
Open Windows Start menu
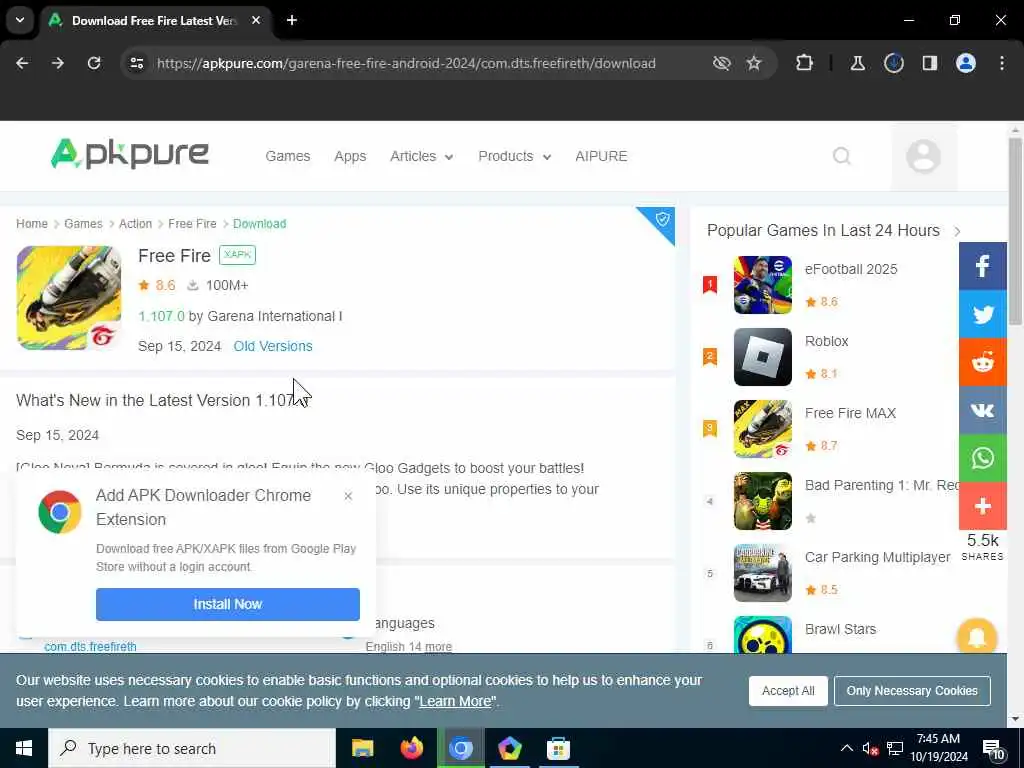(x=24, y=748)
